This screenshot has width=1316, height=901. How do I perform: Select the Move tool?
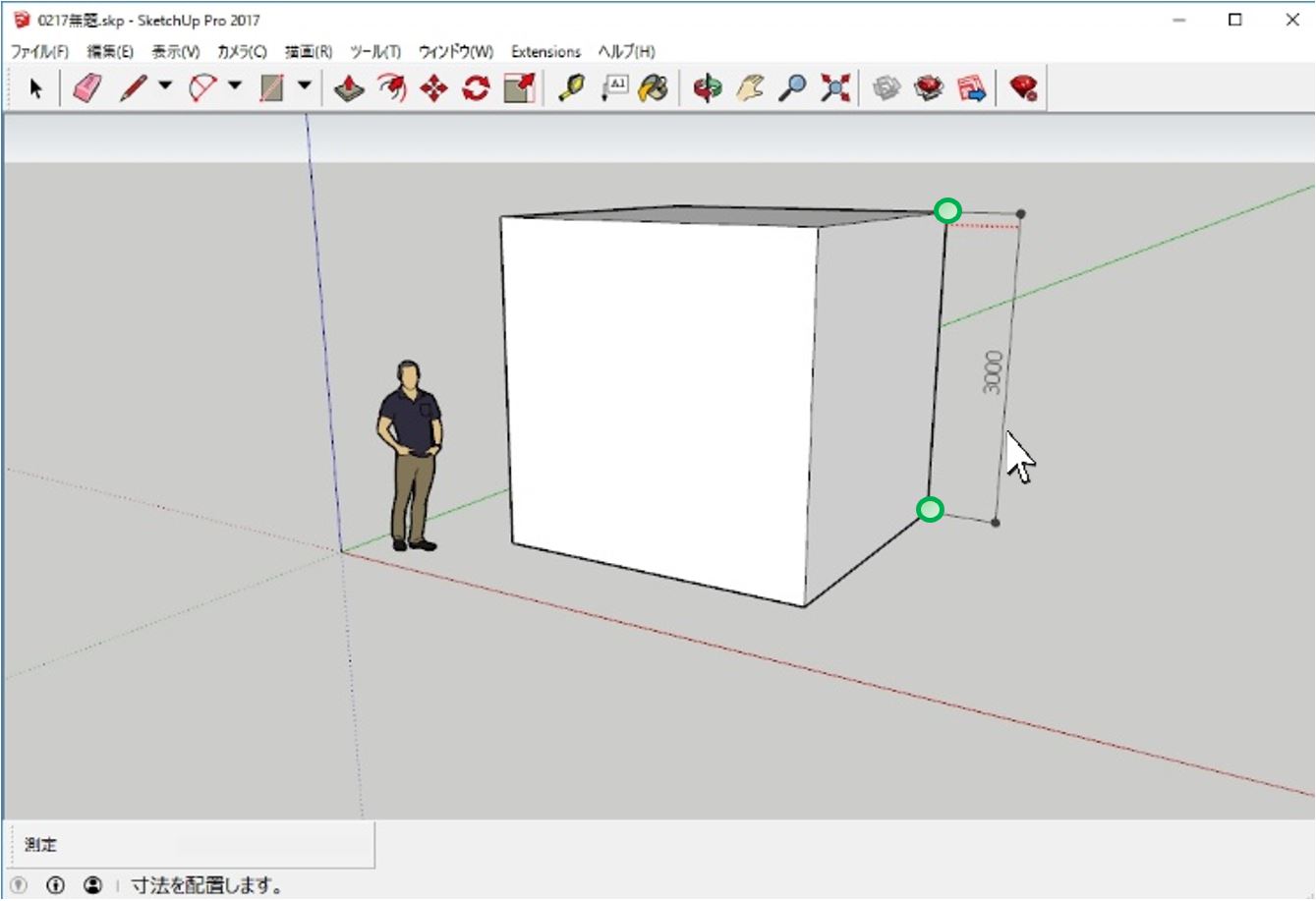(433, 88)
